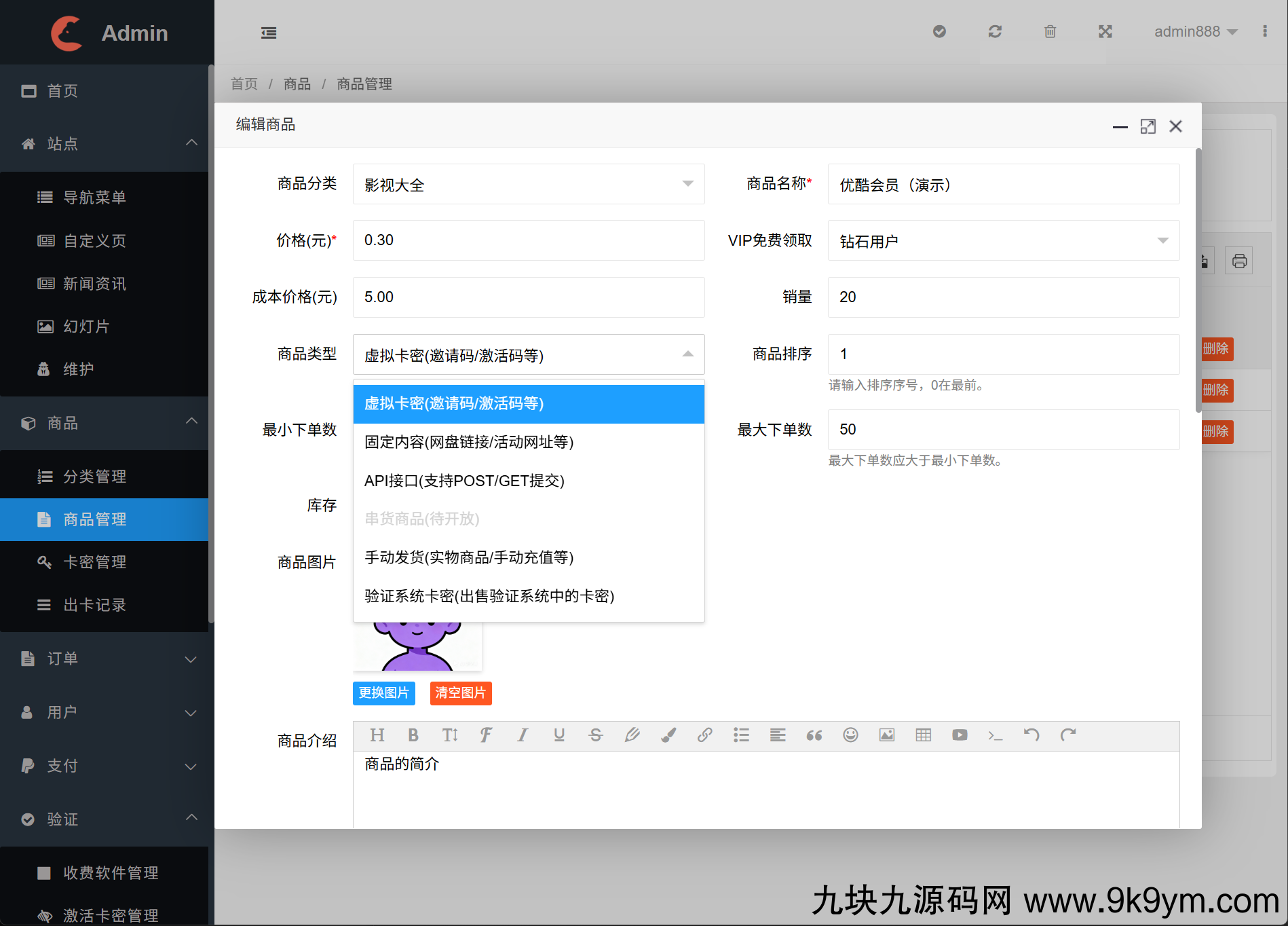
Task: Open the VIP免费领取 dropdown
Action: tap(1003, 241)
